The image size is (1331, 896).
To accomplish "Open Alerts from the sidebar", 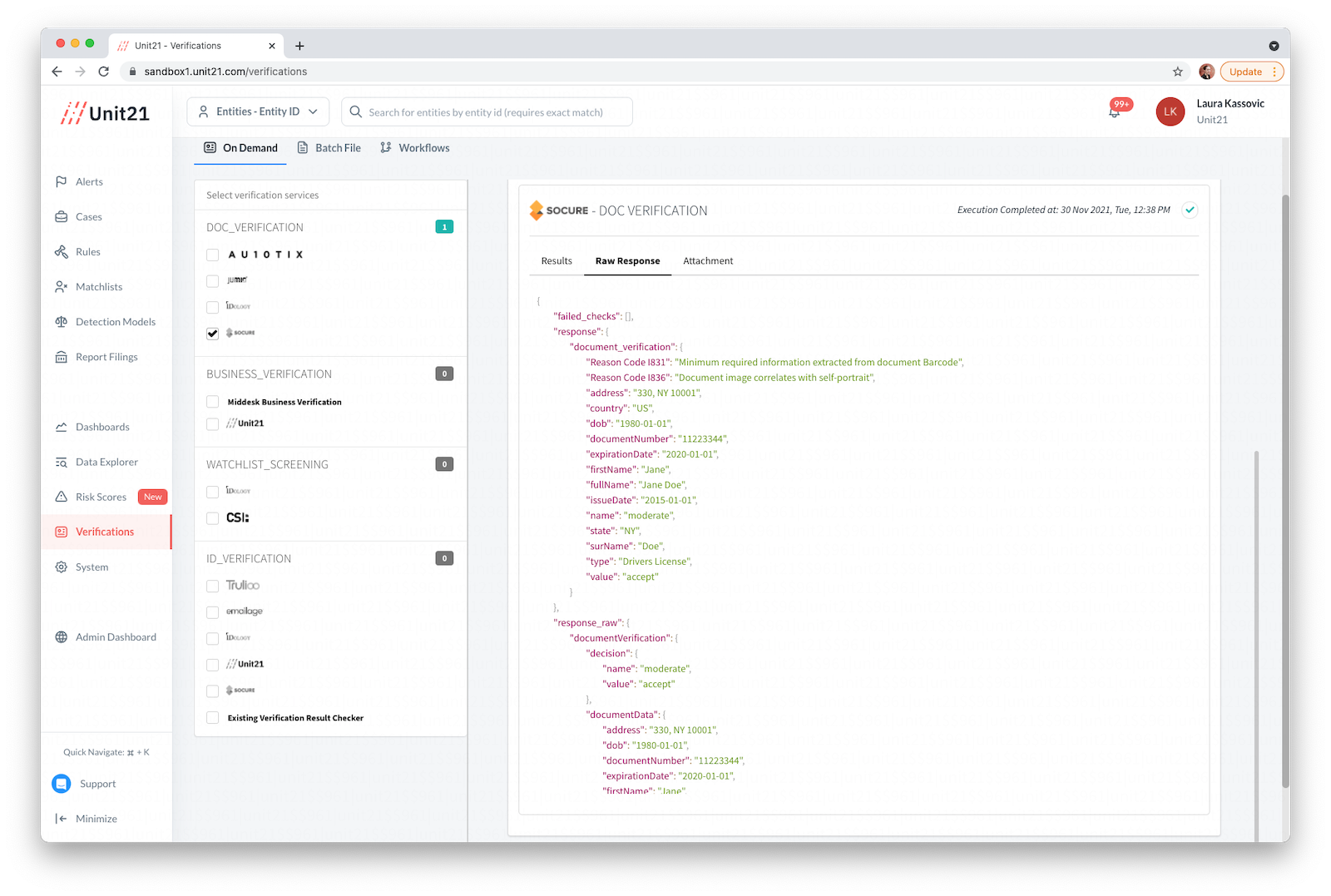I will click(x=89, y=181).
